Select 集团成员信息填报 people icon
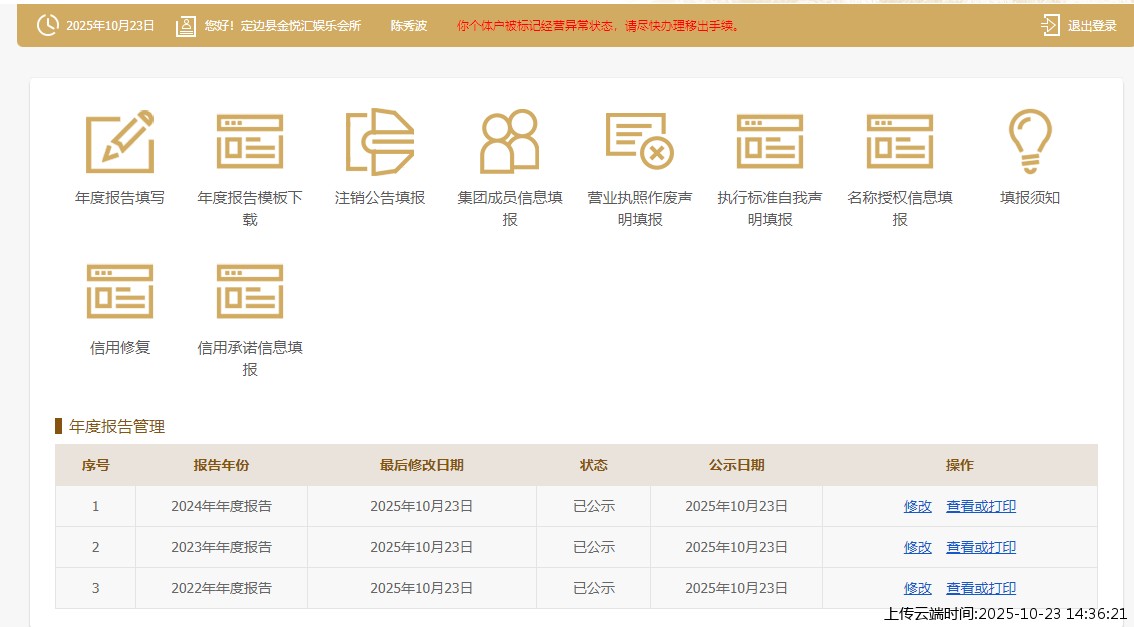The image size is (1134, 627). 510,142
